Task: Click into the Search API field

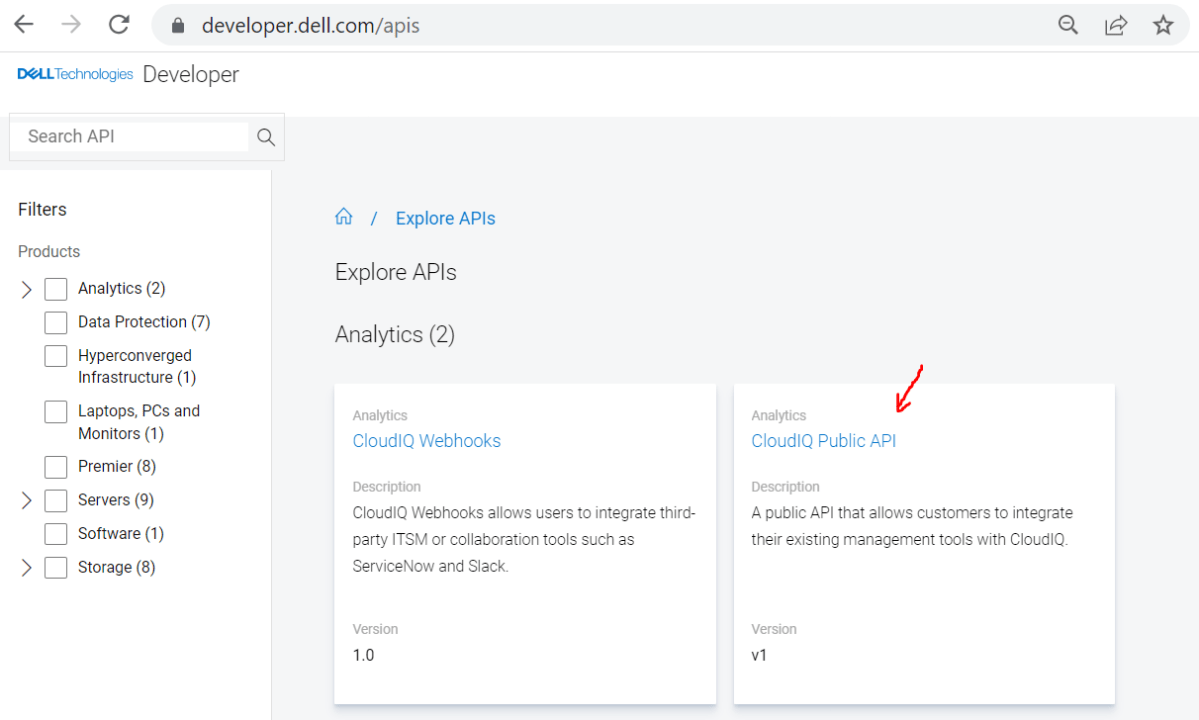Action: 130,137
